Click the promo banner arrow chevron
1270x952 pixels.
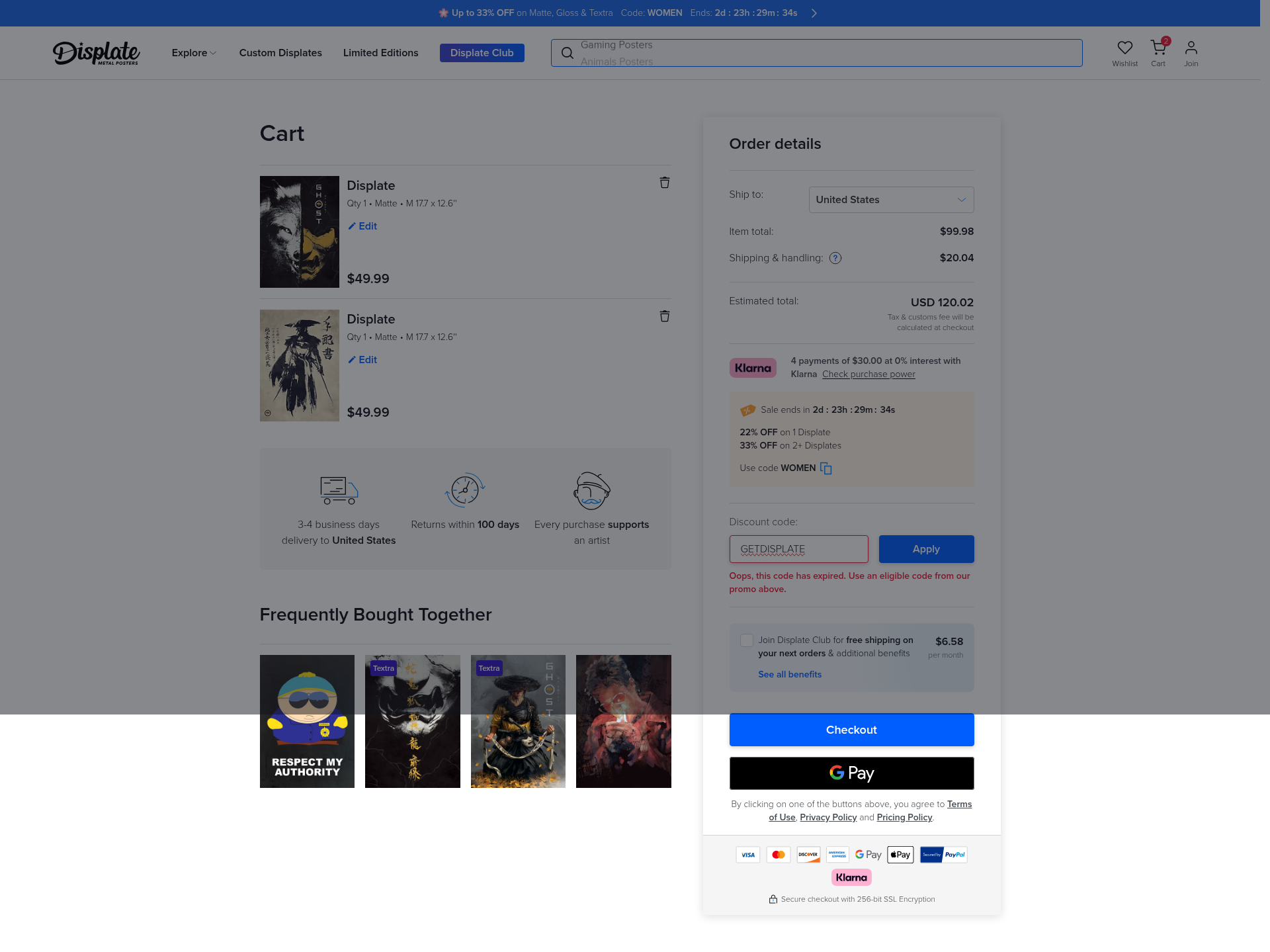[814, 13]
